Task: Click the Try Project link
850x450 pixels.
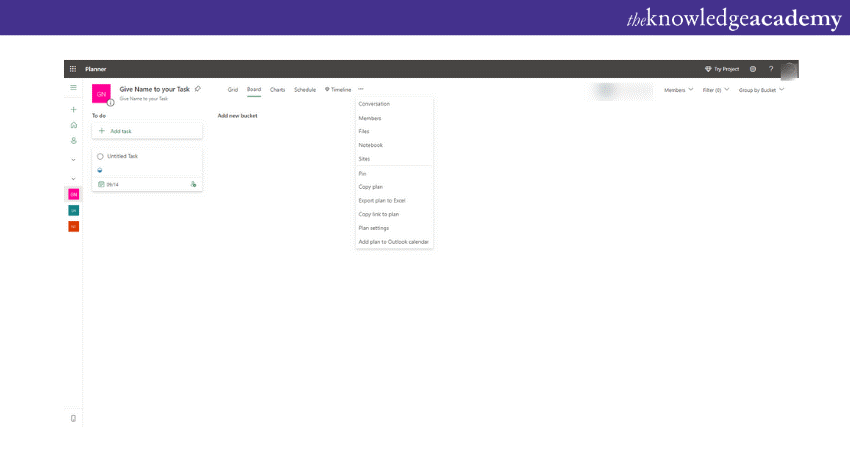Action: tap(722, 69)
